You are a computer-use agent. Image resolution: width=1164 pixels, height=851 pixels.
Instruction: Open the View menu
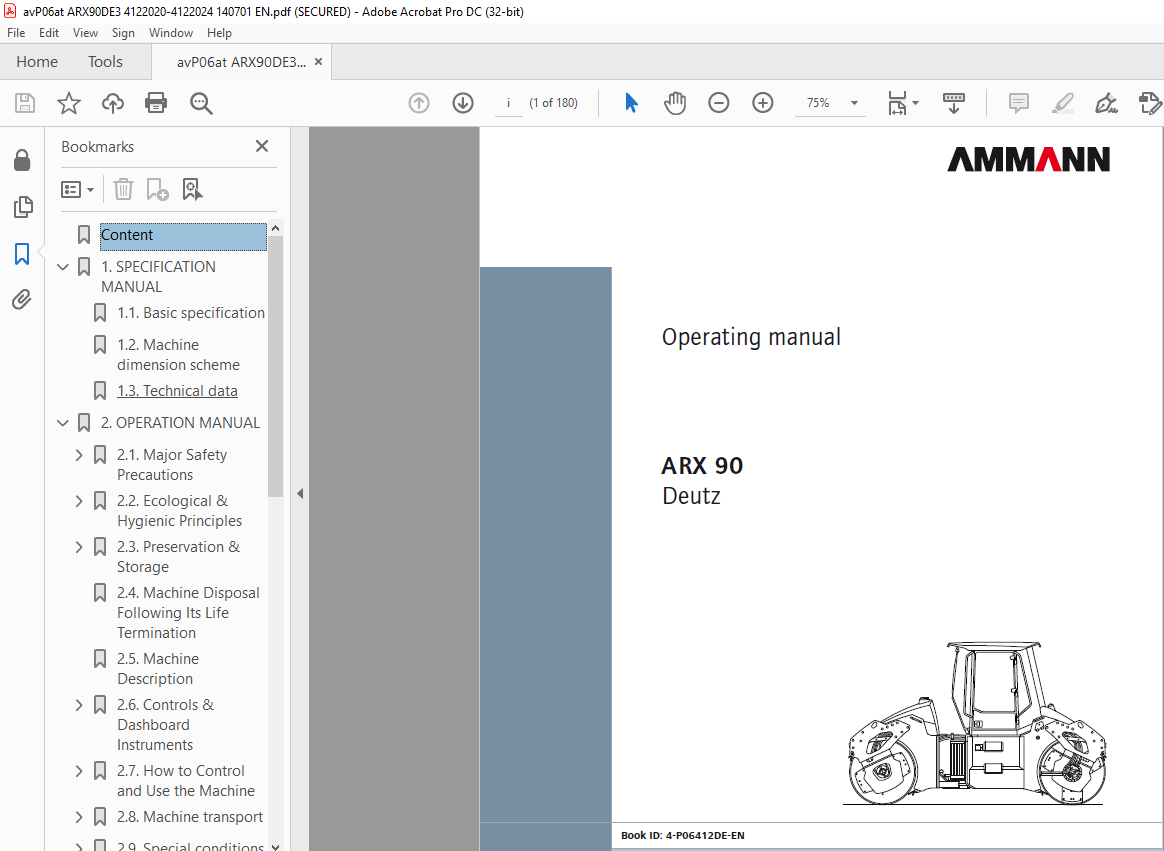pyautogui.click(x=85, y=33)
